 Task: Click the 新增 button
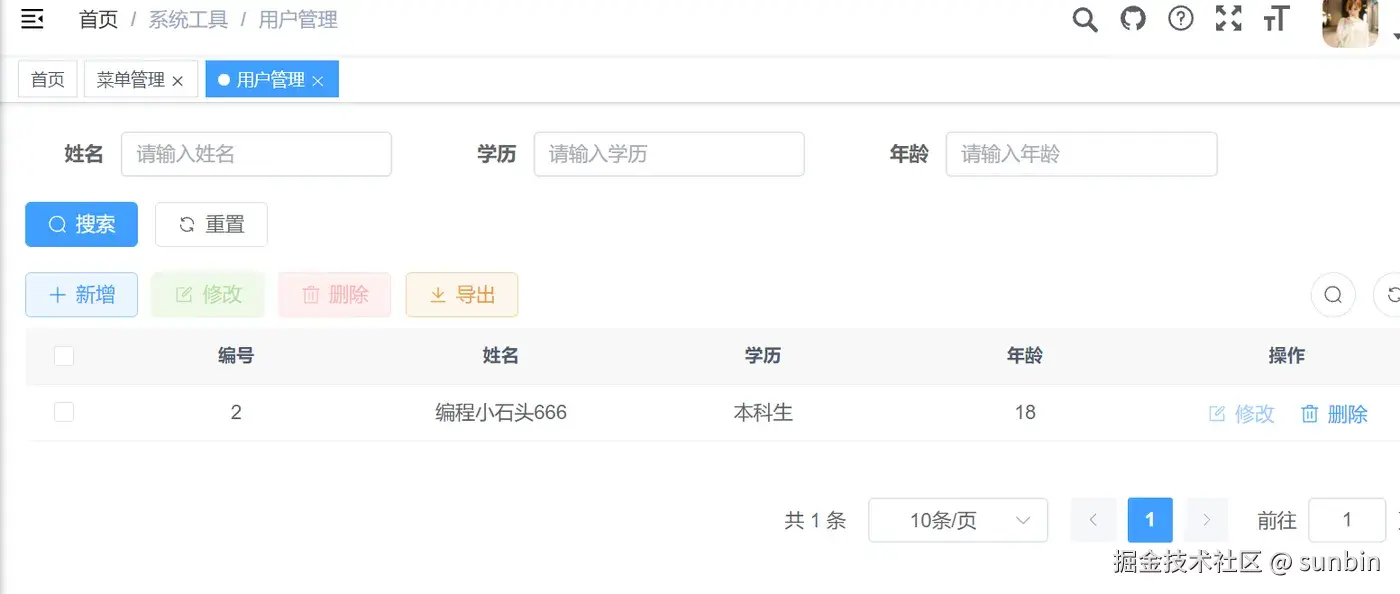81,295
